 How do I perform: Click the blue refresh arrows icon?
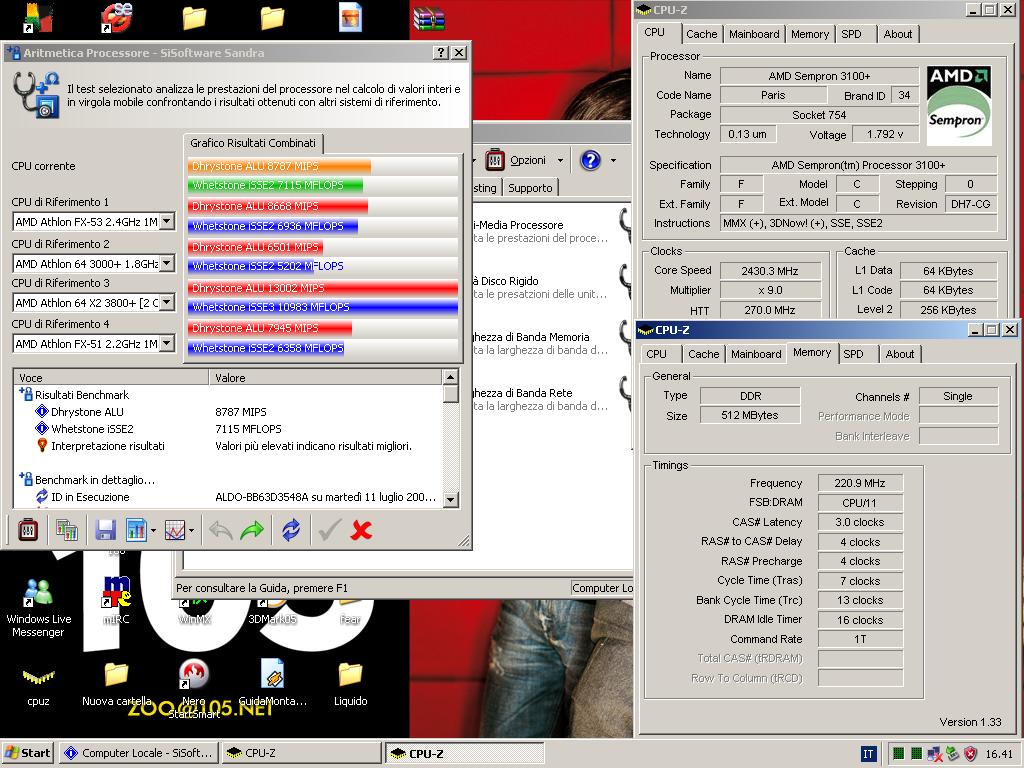pos(291,530)
